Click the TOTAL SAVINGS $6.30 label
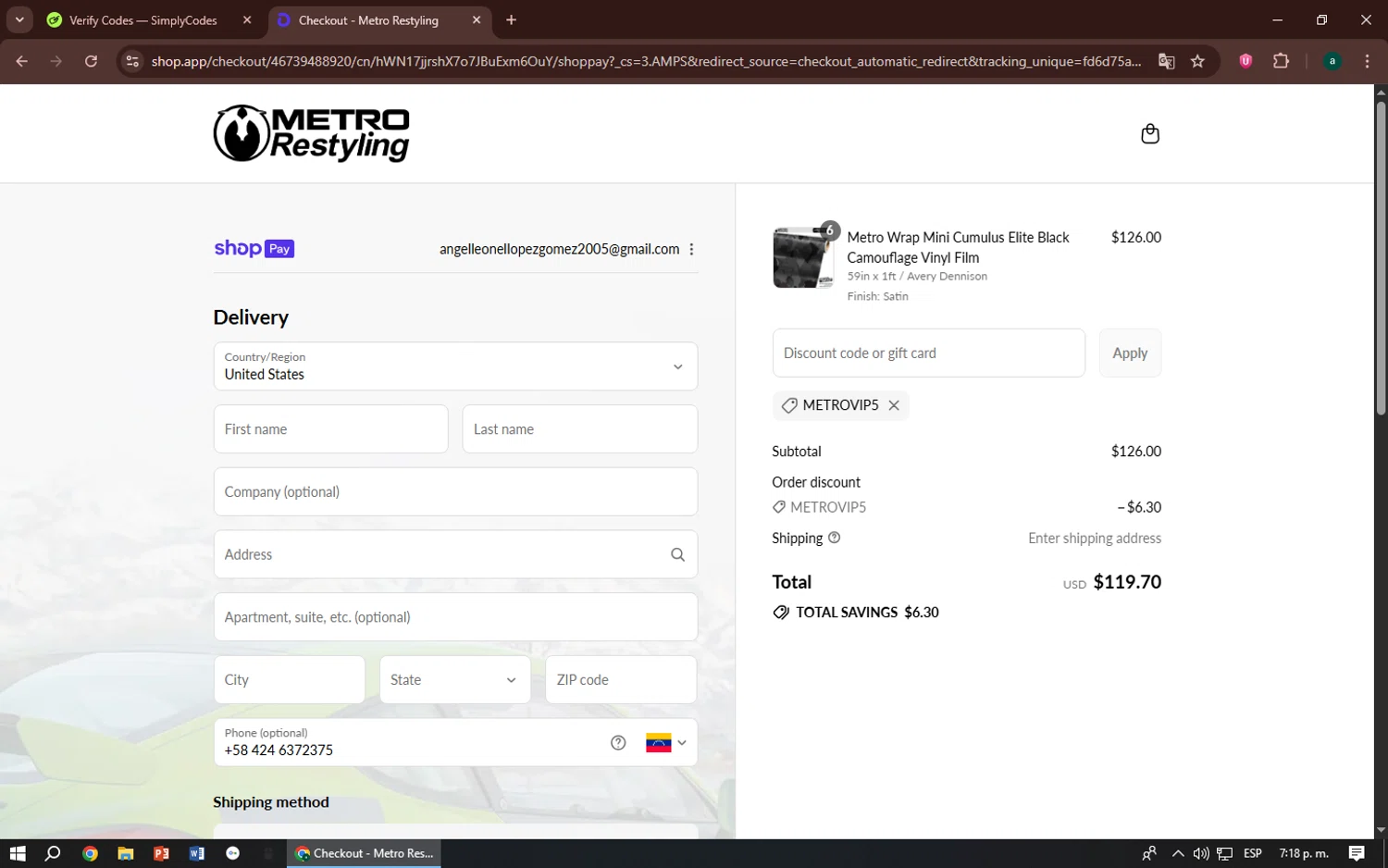This screenshot has height=868, width=1388. tap(867, 613)
